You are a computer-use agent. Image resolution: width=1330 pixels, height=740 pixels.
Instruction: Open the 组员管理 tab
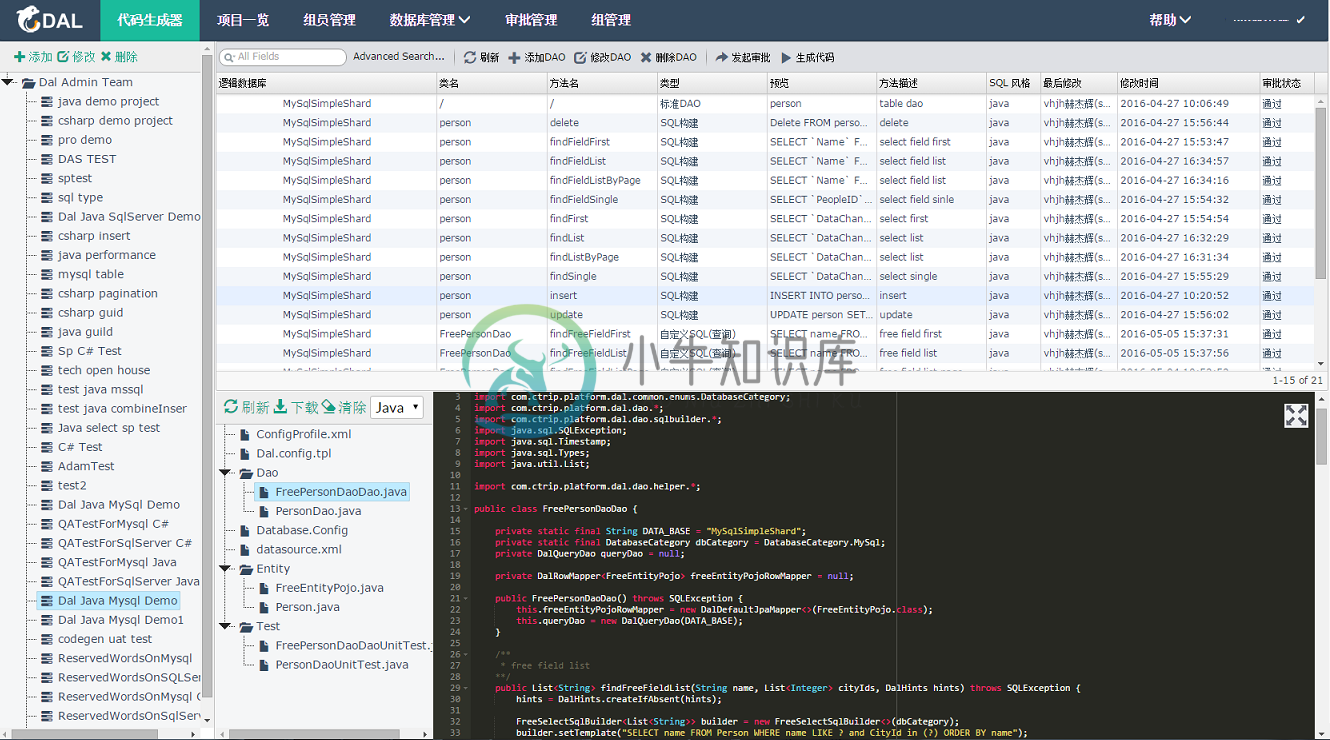point(329,20)
